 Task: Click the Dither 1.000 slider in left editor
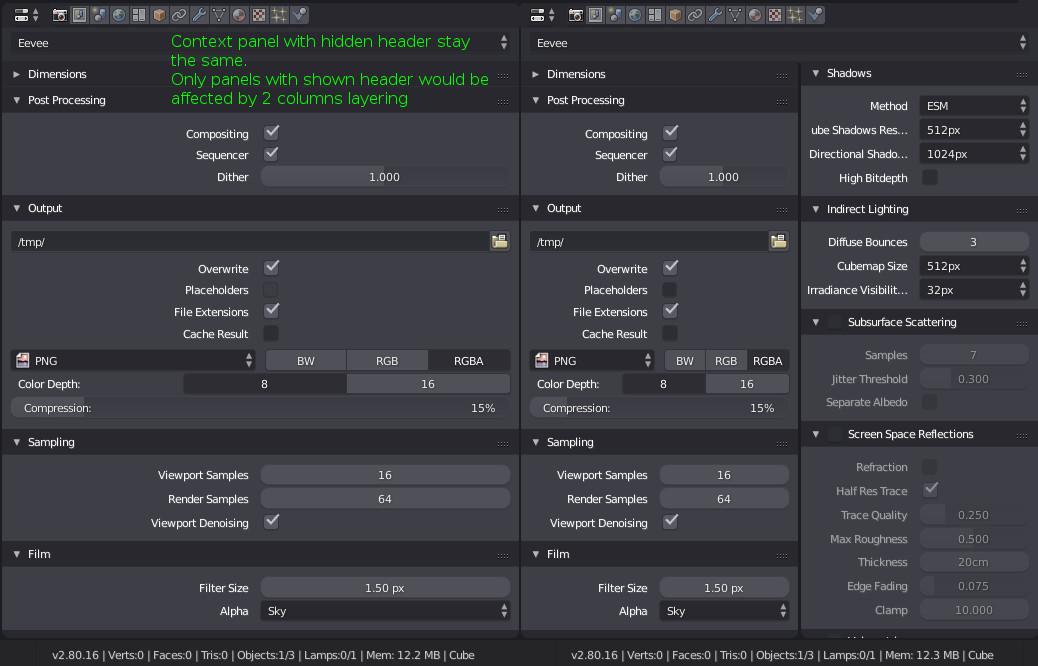click(385, 177)
